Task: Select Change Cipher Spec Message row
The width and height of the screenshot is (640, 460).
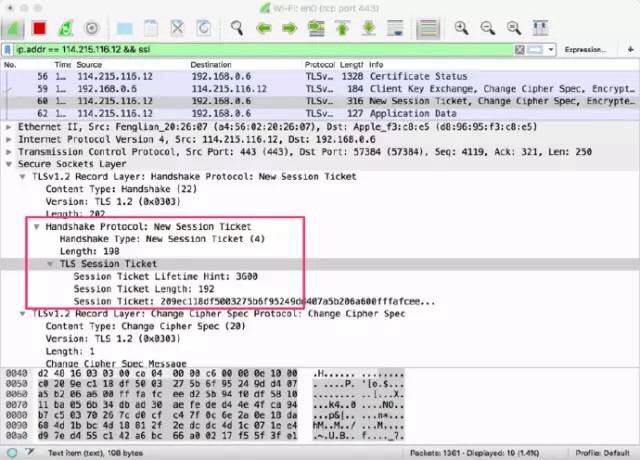Action: point(116,363)
